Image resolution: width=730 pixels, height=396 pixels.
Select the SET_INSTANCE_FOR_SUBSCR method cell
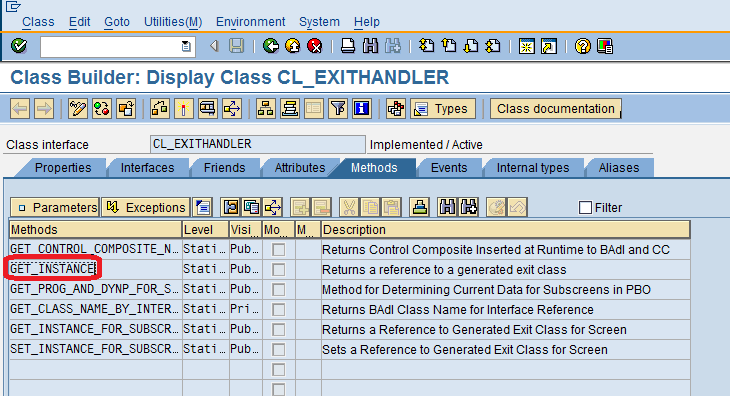click(95, 349)
